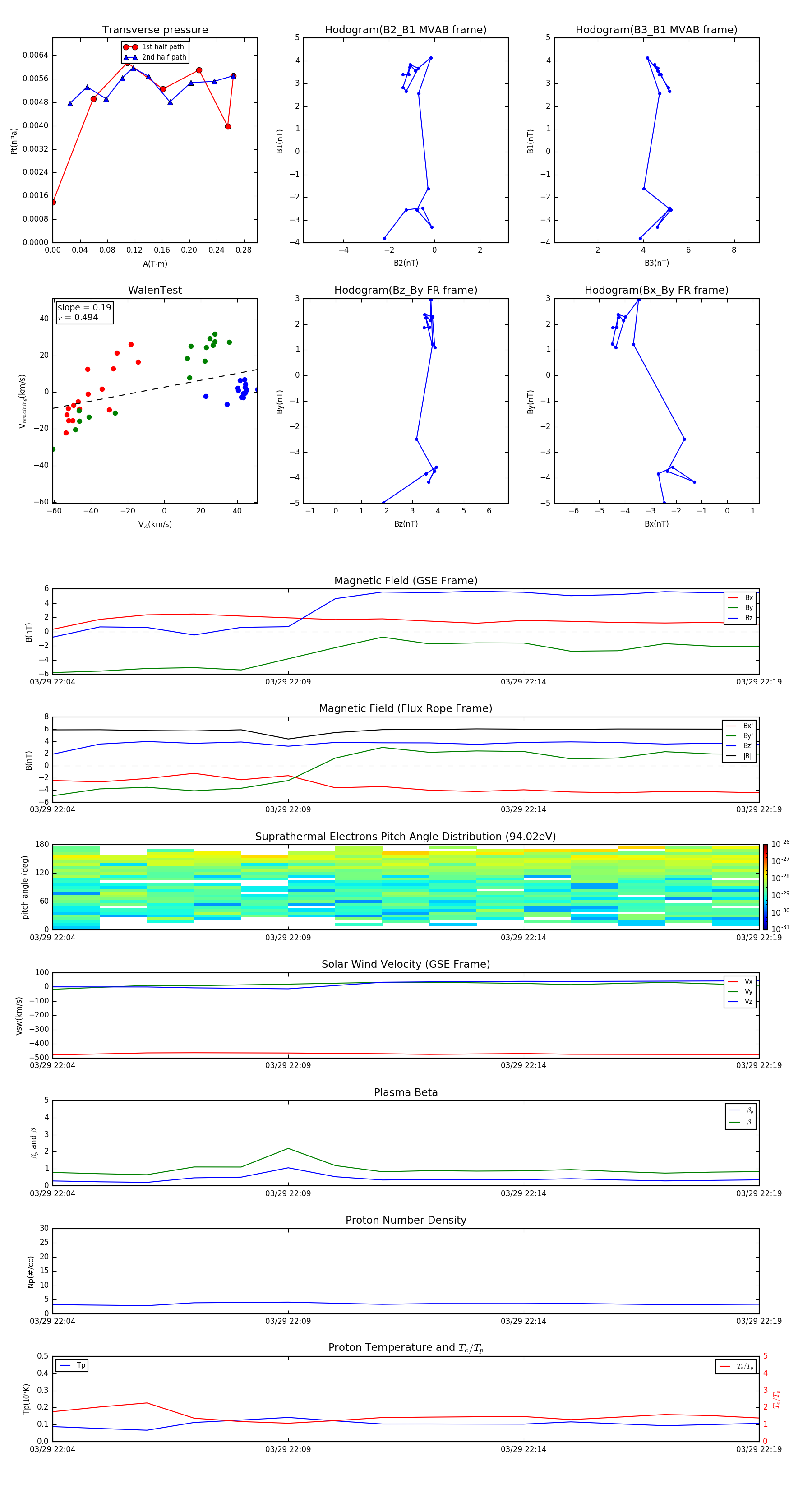Click 'Hodogram(Bx_By FR frame)' title
The width and height of the screenshot is (812, 1489).
click(x=656, y=290)
